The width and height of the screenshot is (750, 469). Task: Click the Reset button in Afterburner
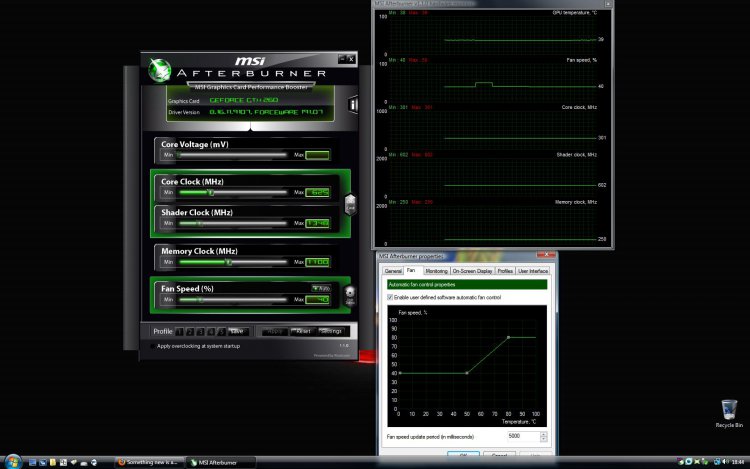pyautogui.click(x=303, y=331)
